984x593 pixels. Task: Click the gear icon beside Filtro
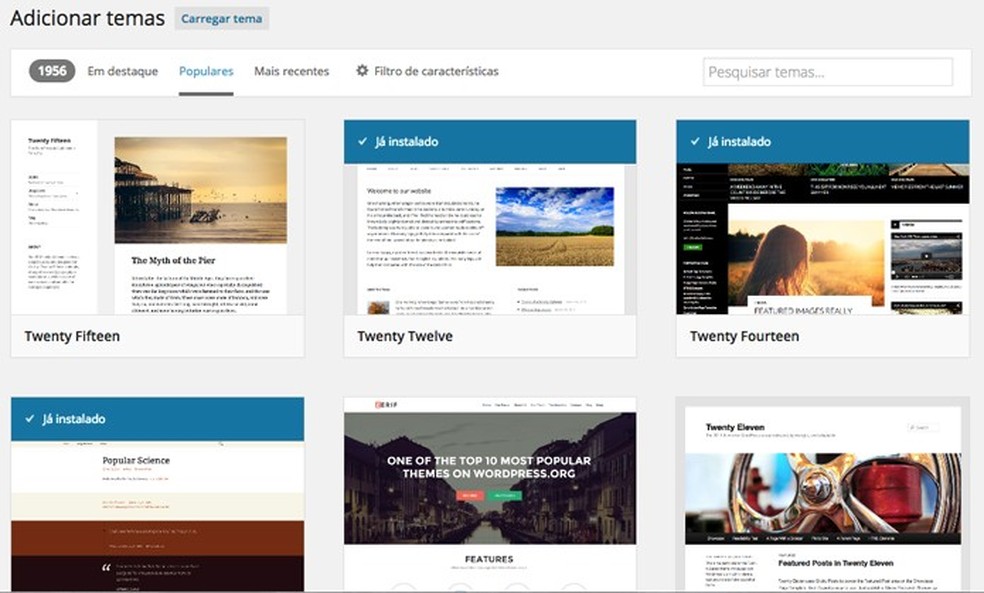(362, 70)
